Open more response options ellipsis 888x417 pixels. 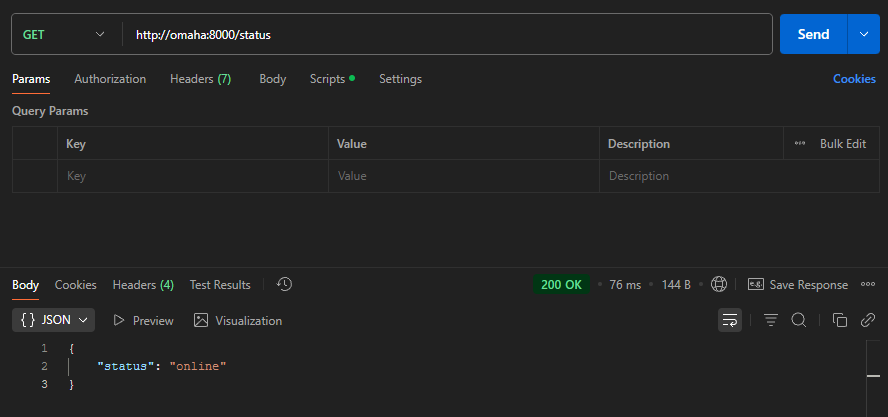868,285
